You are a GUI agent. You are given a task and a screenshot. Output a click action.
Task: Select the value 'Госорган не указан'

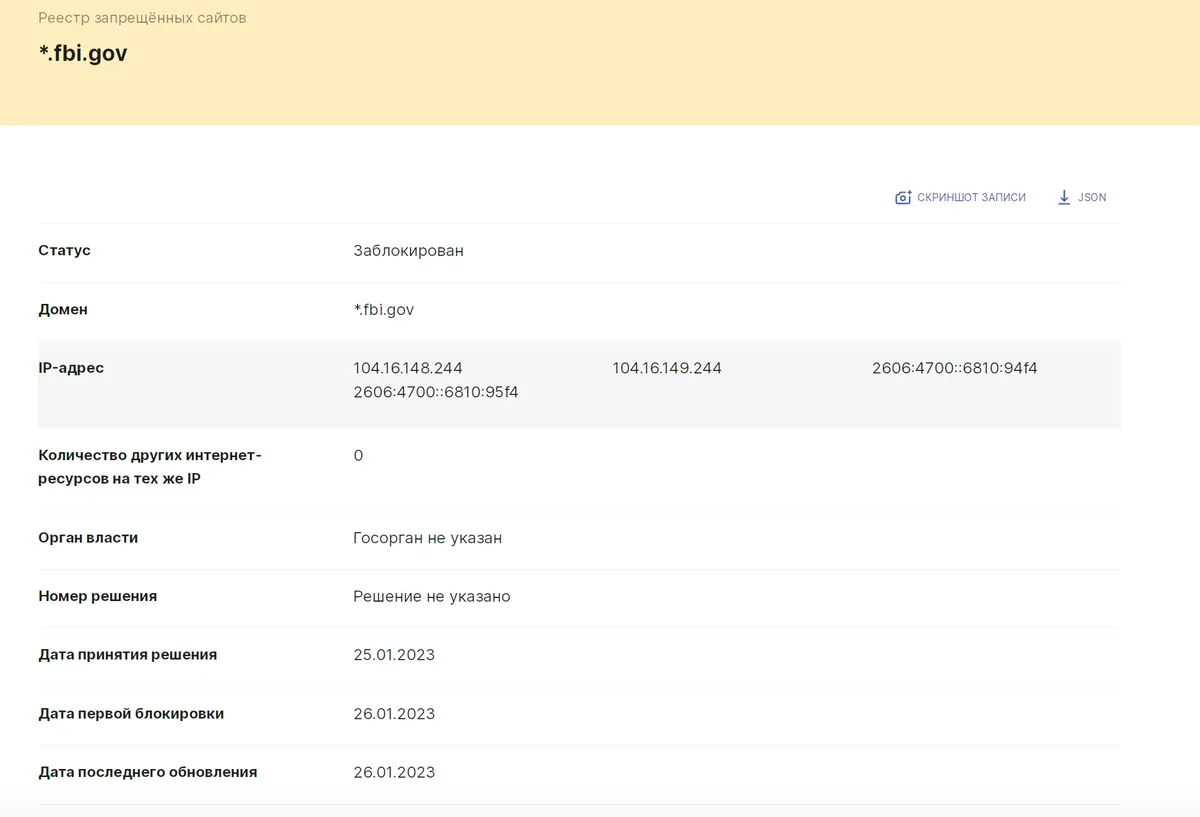click(x=427, y=538)
